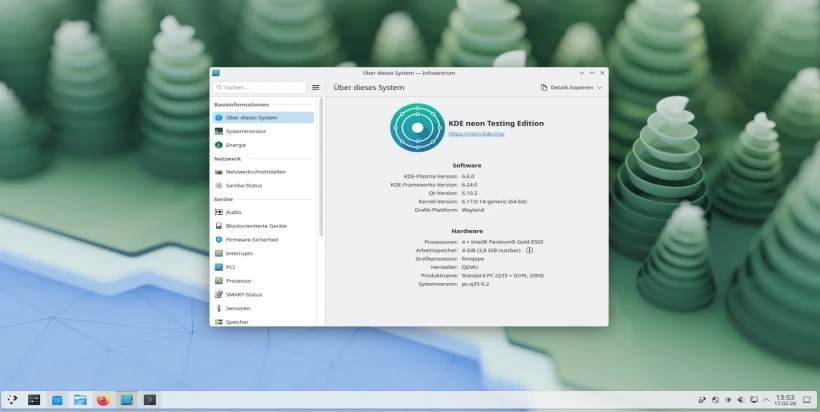
Task: Select the Über dieses System info icon
Action: pos(219,118)
